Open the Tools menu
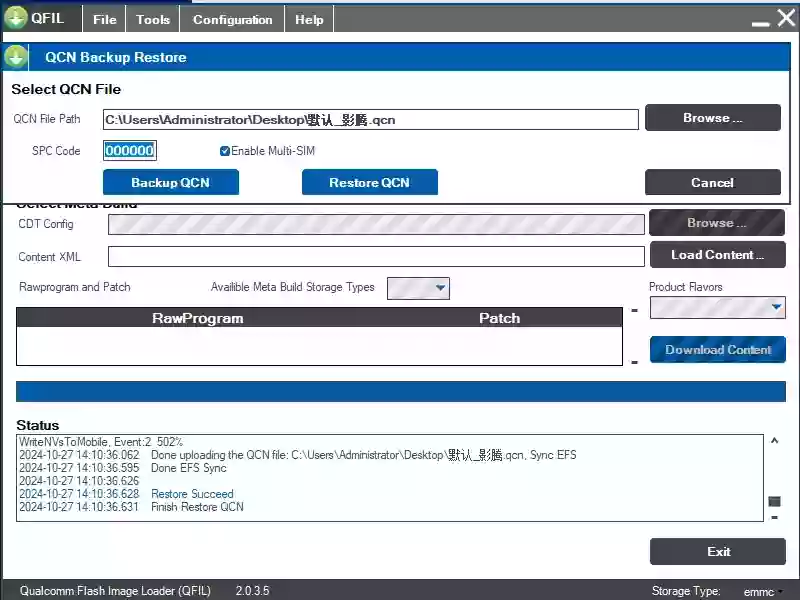 (x=153, y=19)
